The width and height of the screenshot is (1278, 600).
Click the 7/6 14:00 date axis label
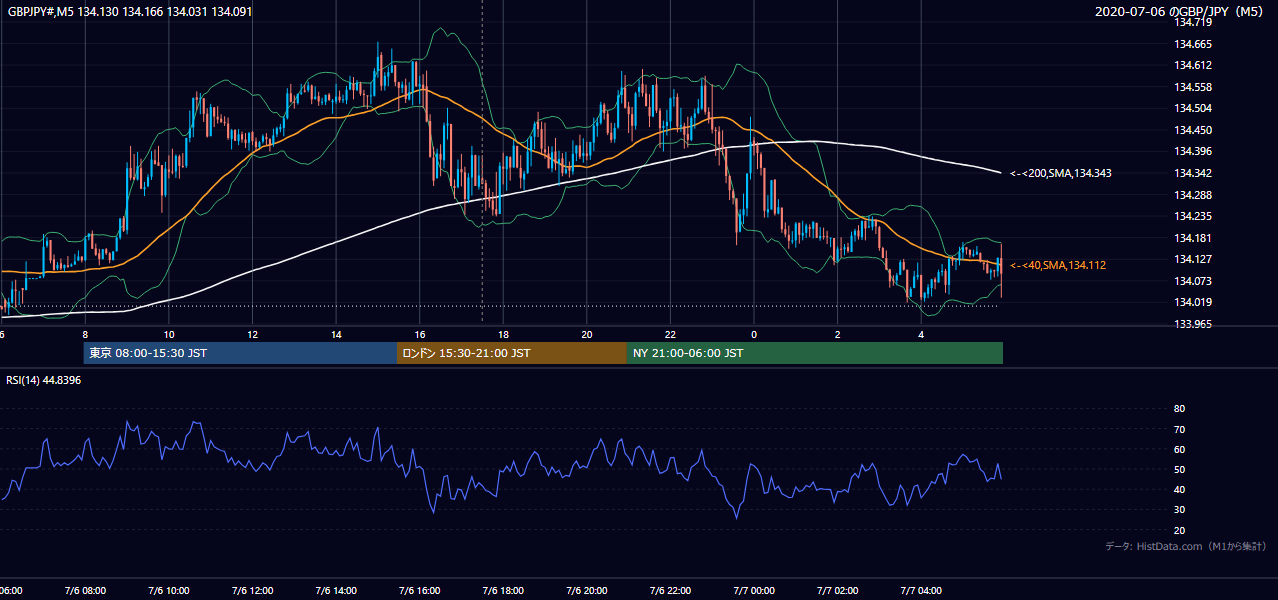pos(336,591)
